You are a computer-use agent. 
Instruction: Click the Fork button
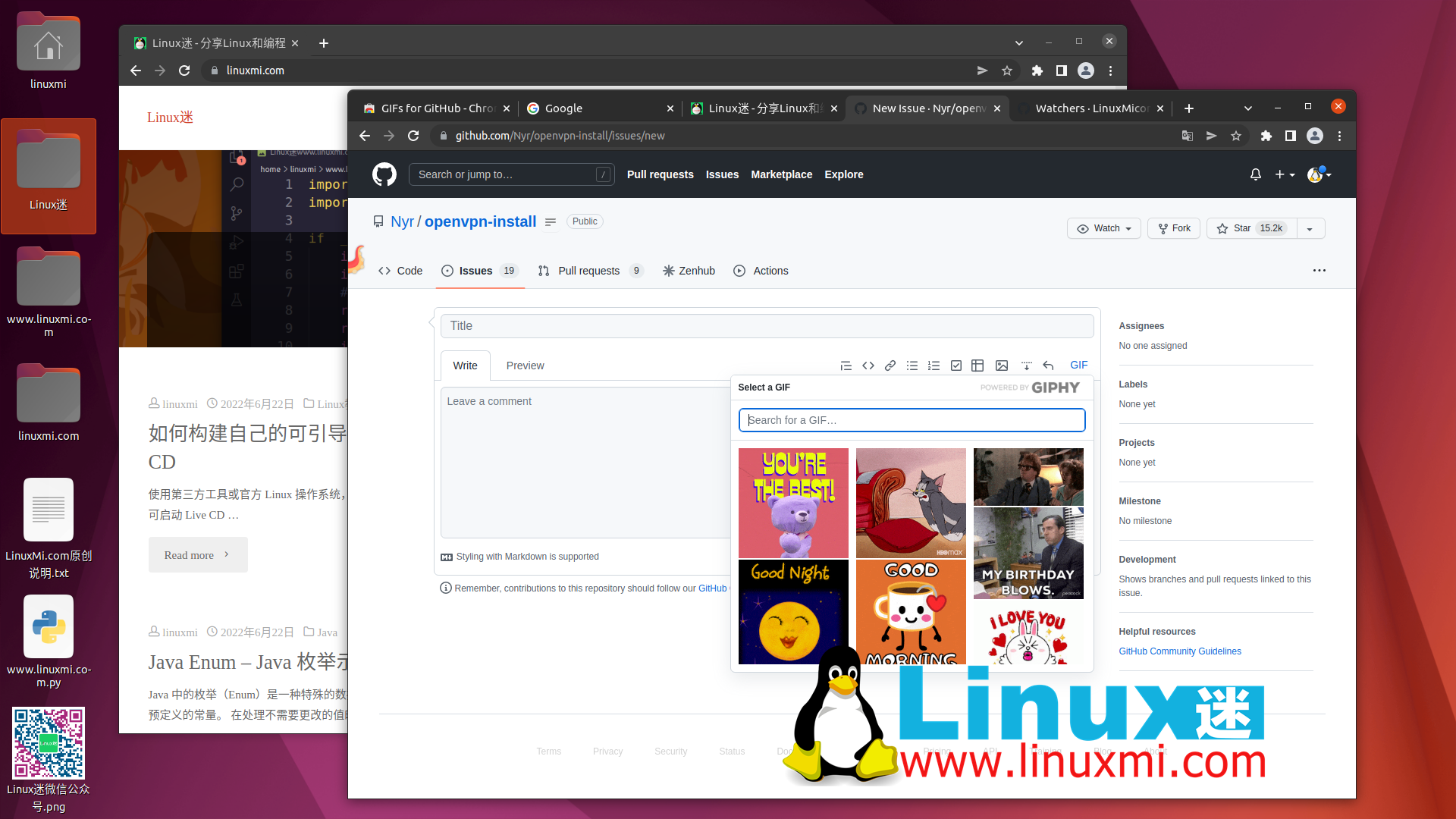pyautogui.click(x=1174, y=228)
